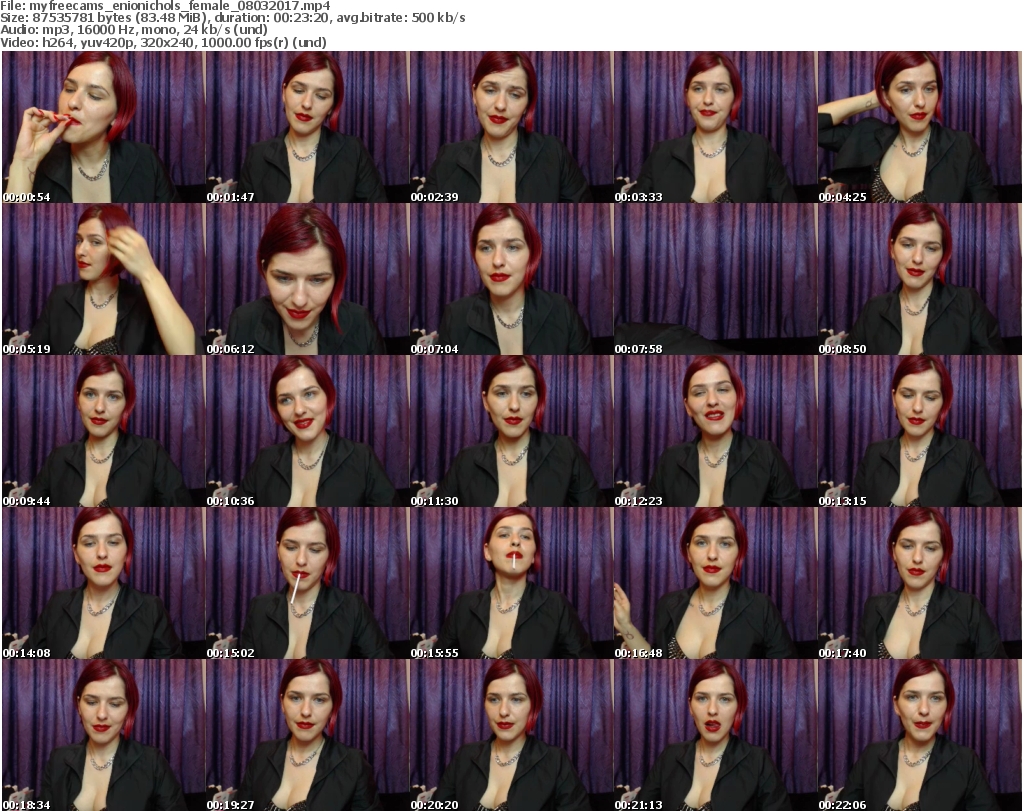Select the thumbnail stamped 00:03:33
Viewport: 1024px width, 811px height.
click(715, 127)
